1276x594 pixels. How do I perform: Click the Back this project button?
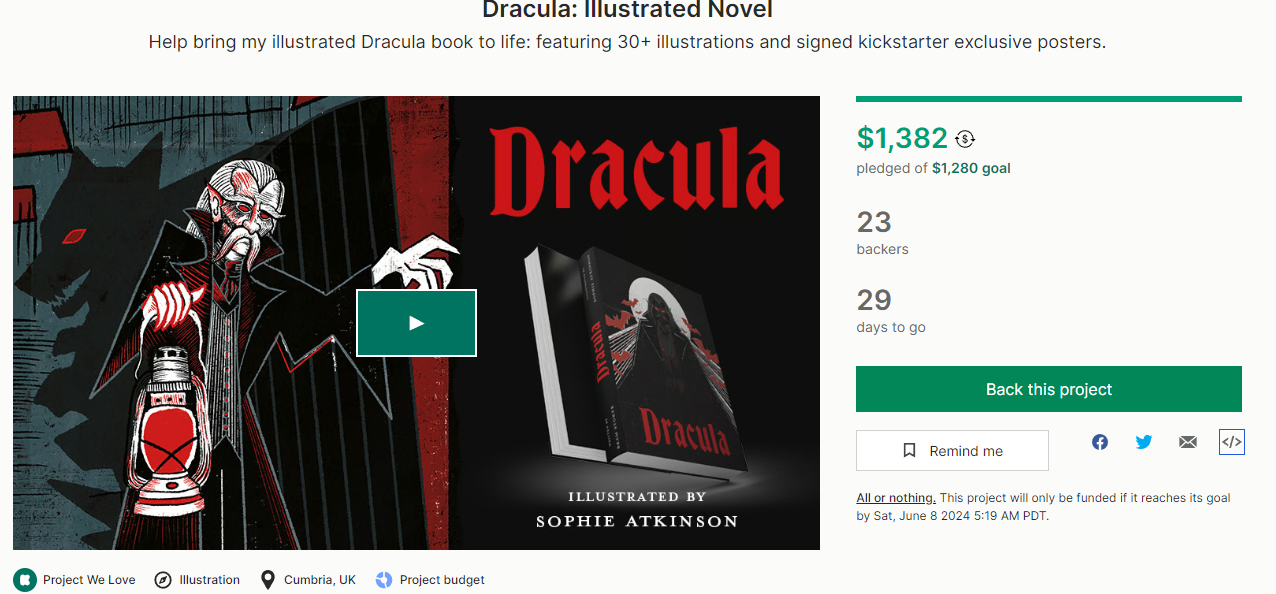point(1049,389)
